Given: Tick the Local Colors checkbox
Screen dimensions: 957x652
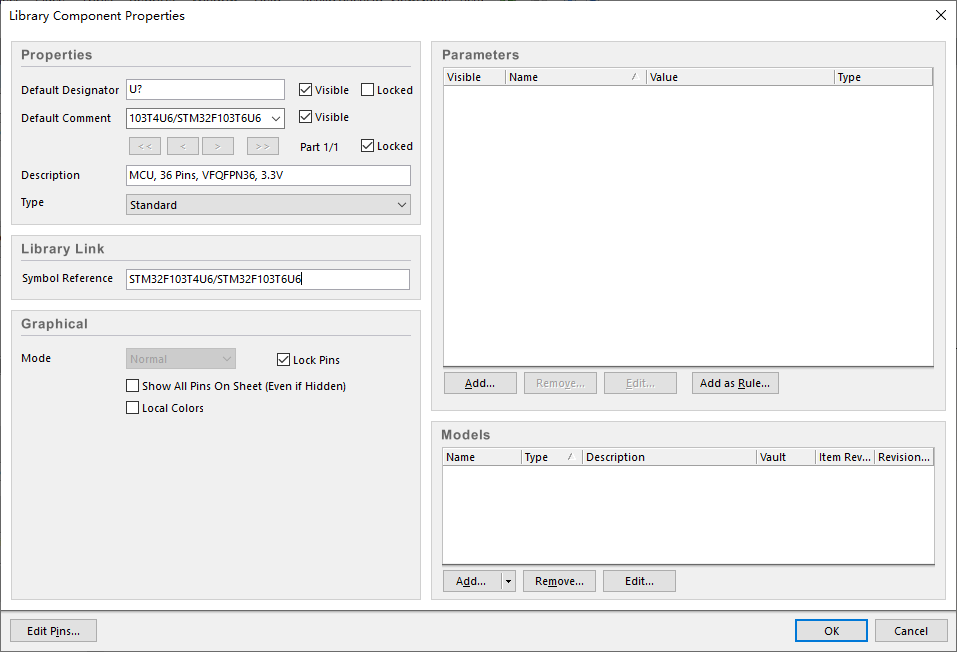Looking at the screenshot, I should click(133, 408).
